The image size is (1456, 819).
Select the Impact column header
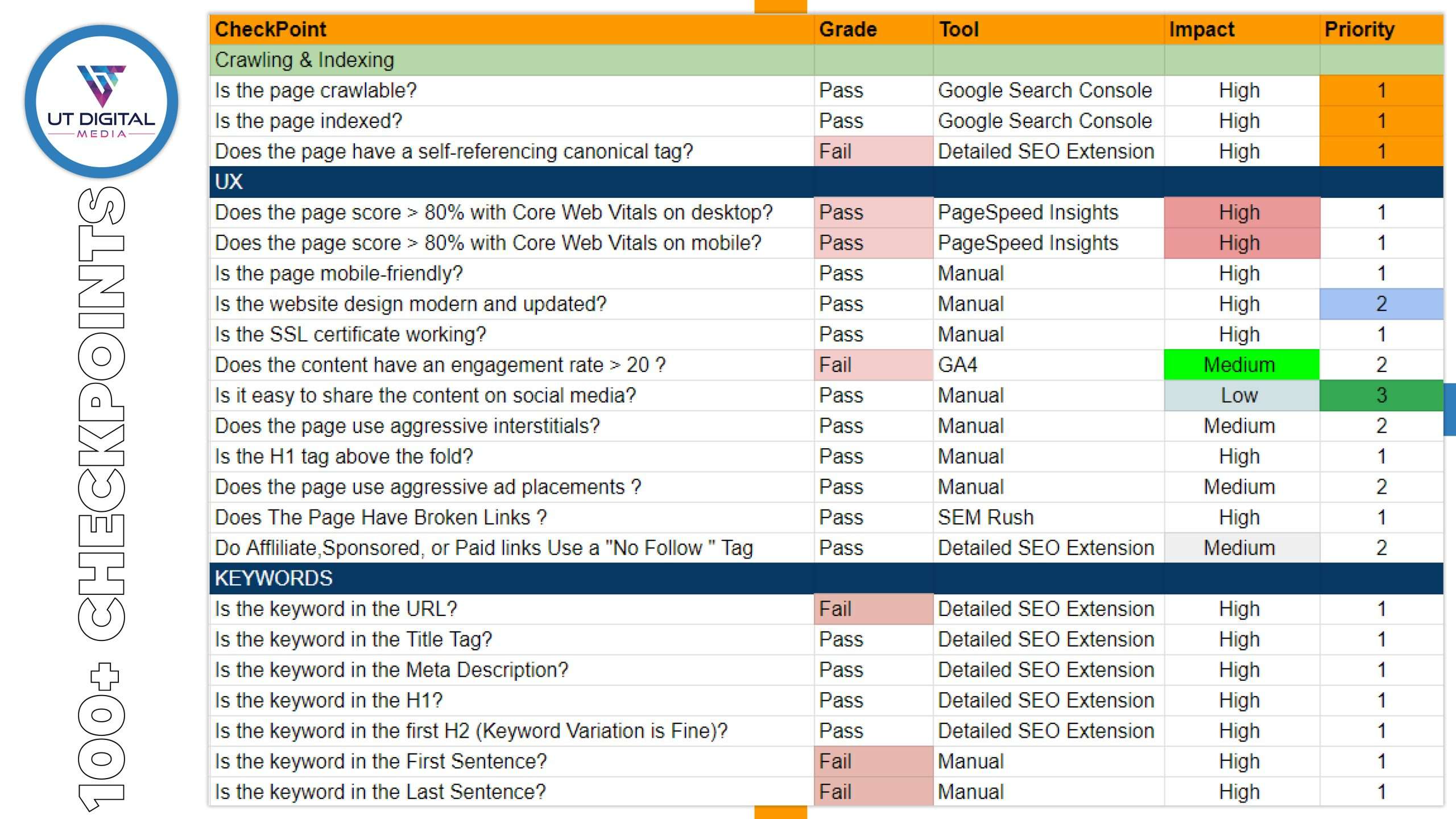(x=1201, y=30)
